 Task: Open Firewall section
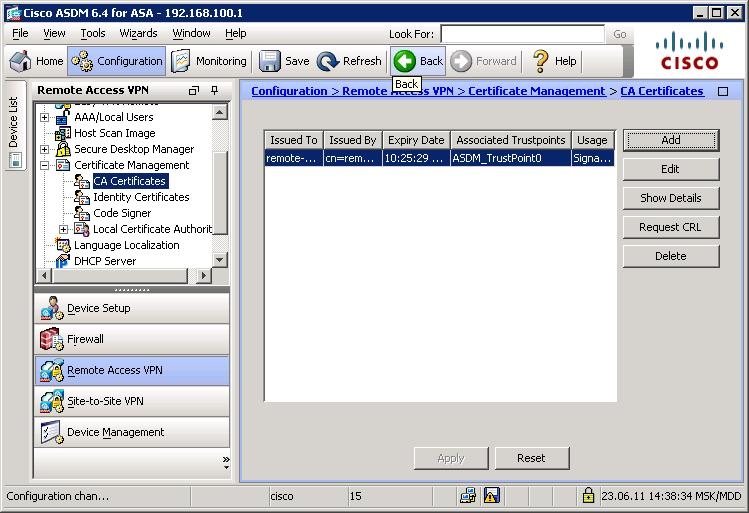pyautogui.click(x=132, y=340)
